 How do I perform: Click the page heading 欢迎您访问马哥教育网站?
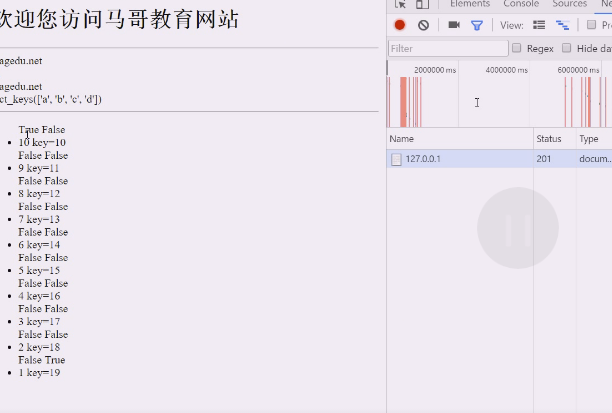coord(118,19)
